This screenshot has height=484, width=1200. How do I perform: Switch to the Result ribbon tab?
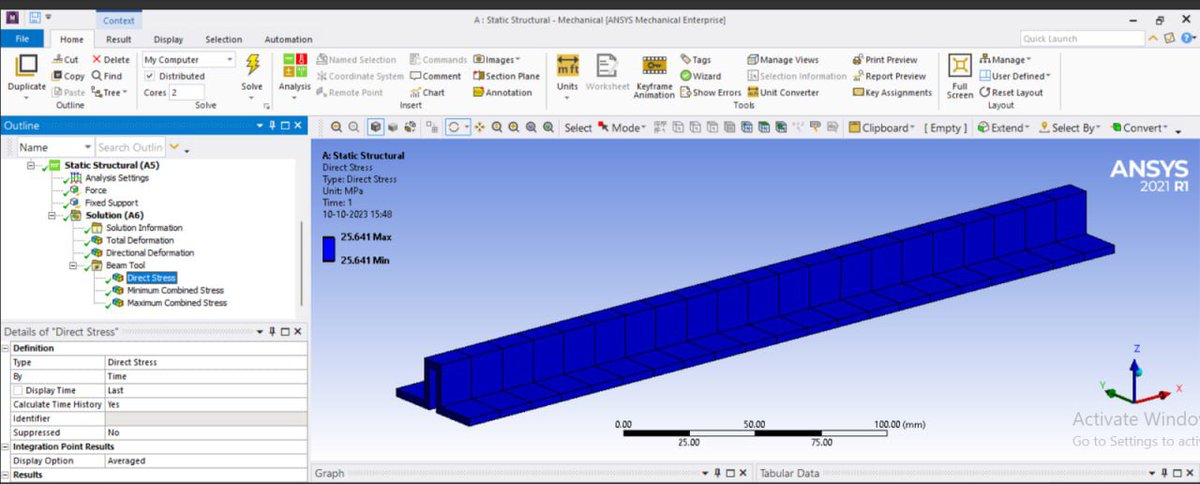pos(119,39)
